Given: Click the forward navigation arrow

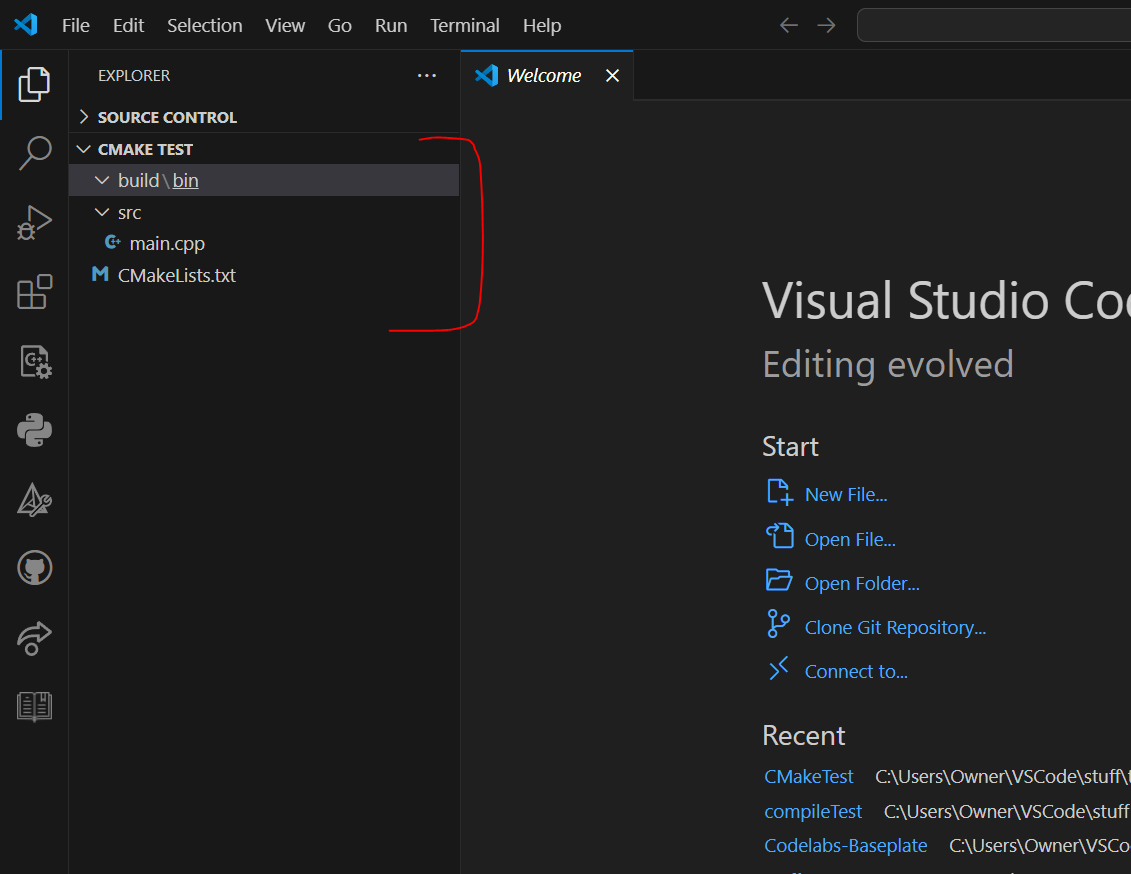Looking at the screenshot, I should pyautogui.click(x=826, y=25).
